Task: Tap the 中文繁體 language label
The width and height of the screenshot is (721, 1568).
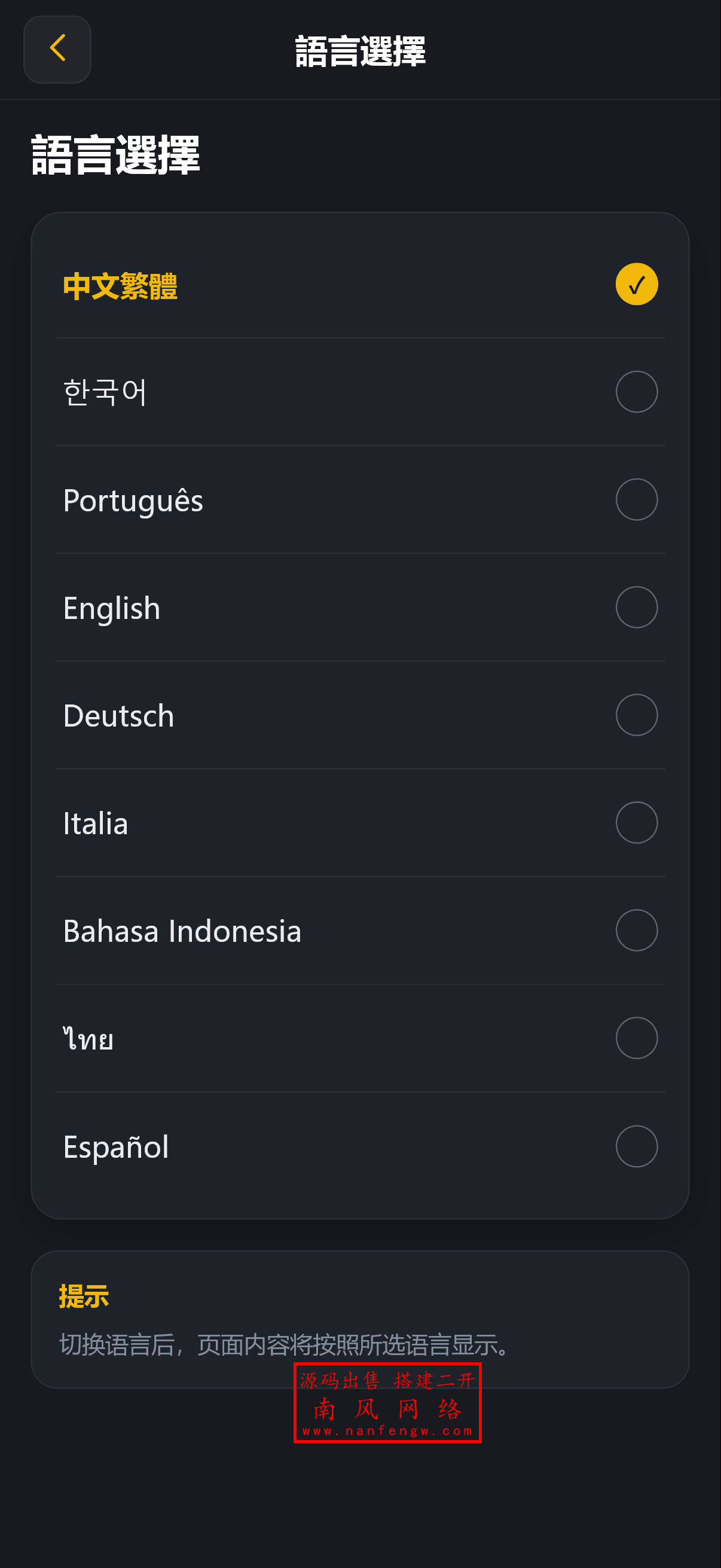Action: click(x=120, y=286)
